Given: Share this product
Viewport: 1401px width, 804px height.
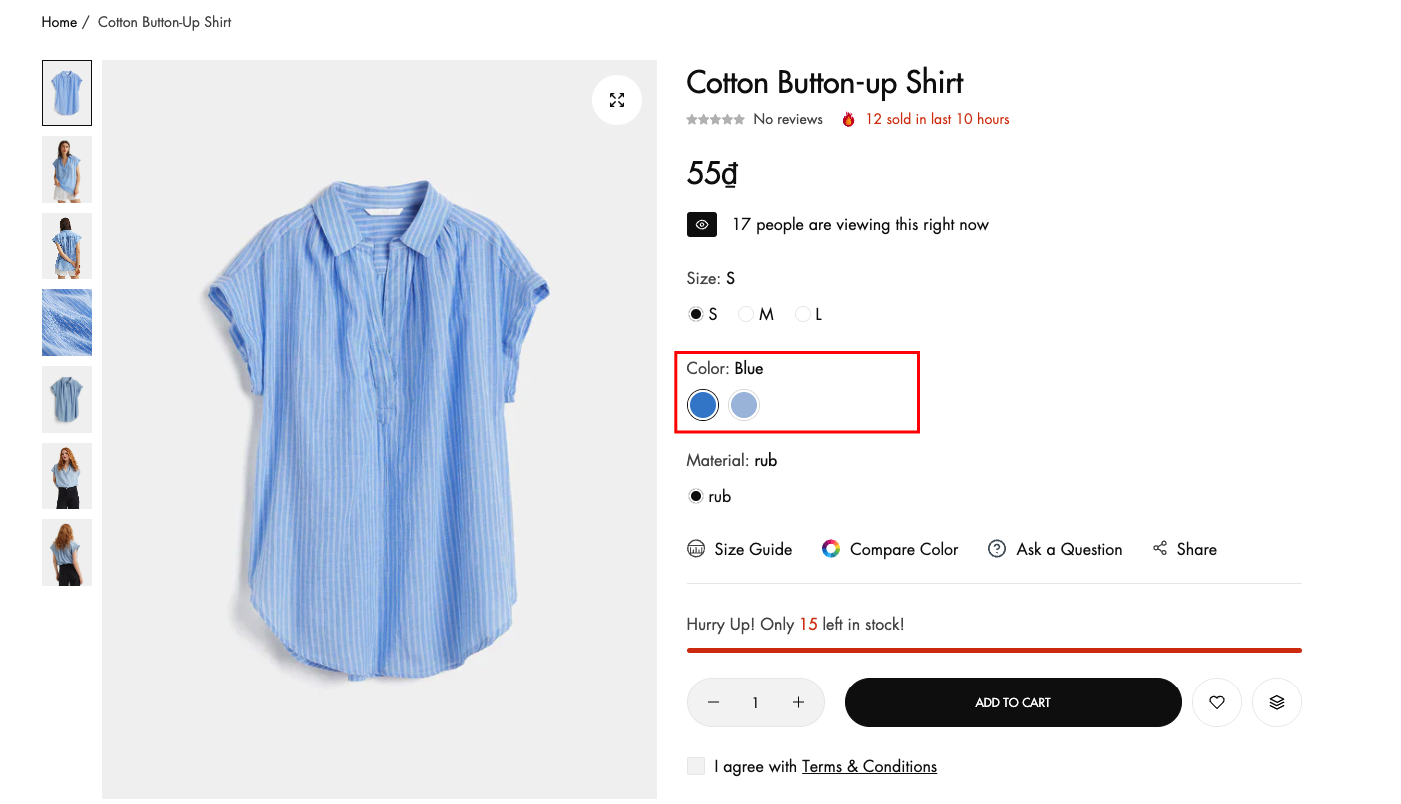Looking at the screenshot, I should 1185,549.
